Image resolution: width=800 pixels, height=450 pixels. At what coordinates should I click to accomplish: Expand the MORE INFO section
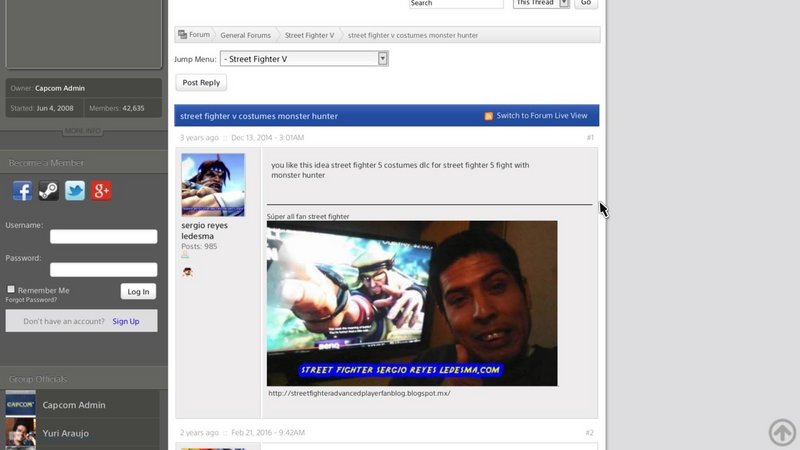click(83, 131)
